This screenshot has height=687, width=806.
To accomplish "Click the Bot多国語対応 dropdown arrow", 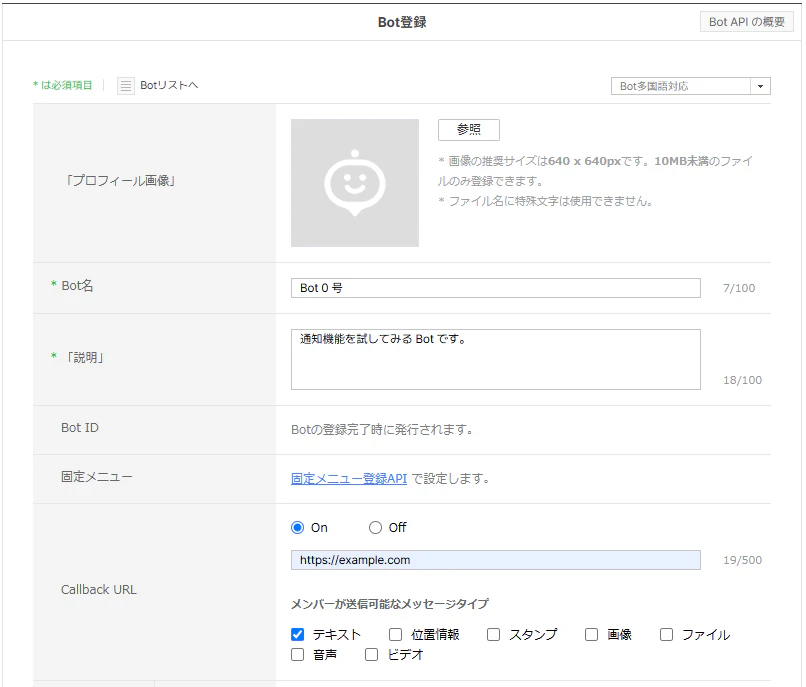I will pyautogui.click(x=760, y=86).
